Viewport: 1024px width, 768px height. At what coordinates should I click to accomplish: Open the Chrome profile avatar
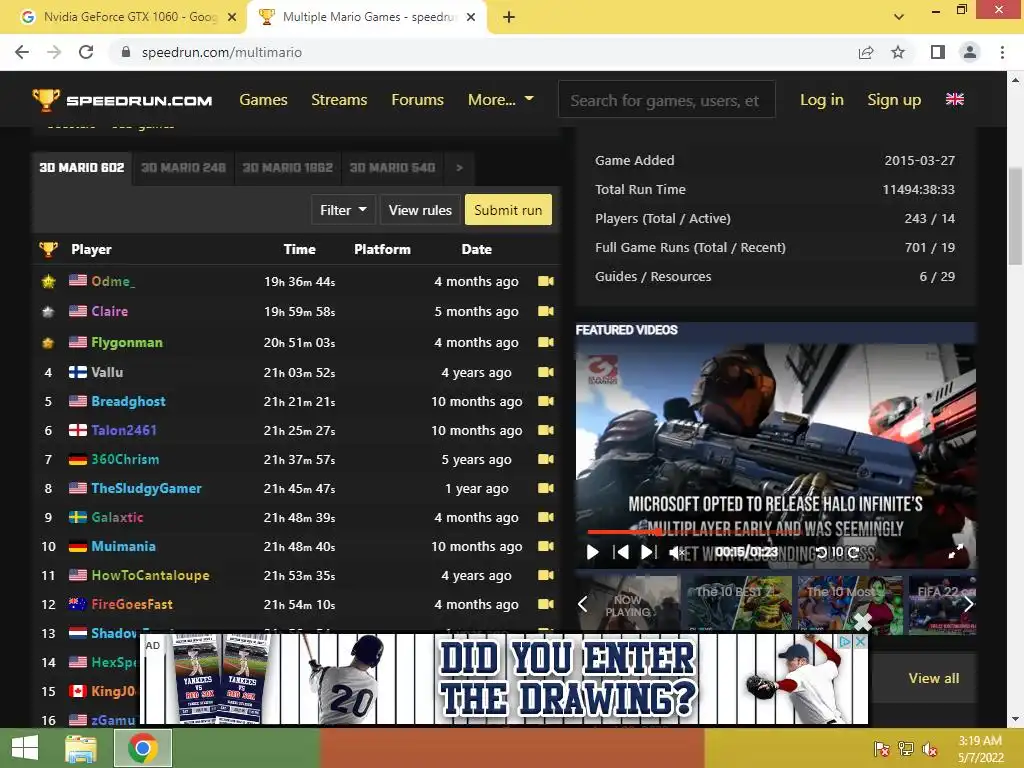[x=970, y=52]
